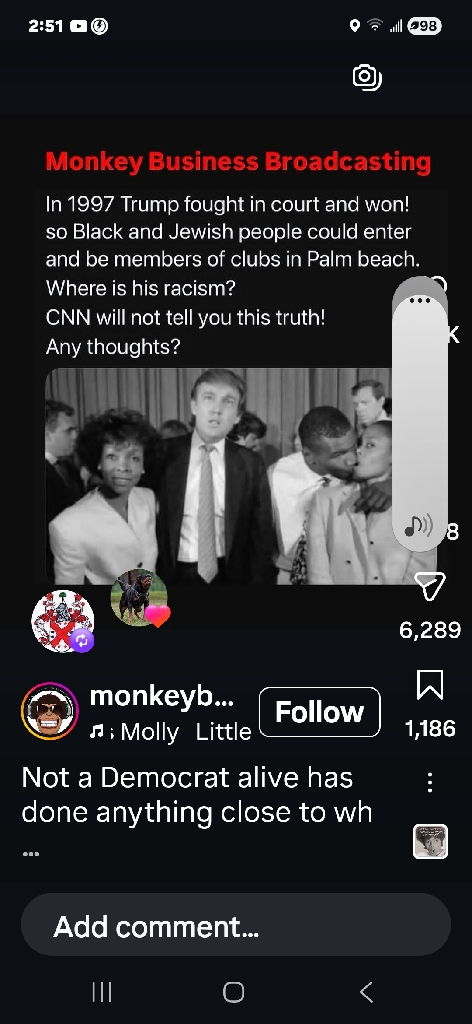Tap the paper plane share icon
472x1024 pixels.
tap(430, 586)
